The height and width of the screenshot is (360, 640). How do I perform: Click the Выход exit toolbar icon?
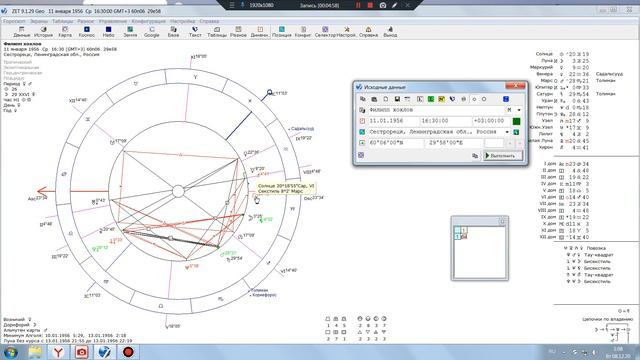[x=390, y=32]
